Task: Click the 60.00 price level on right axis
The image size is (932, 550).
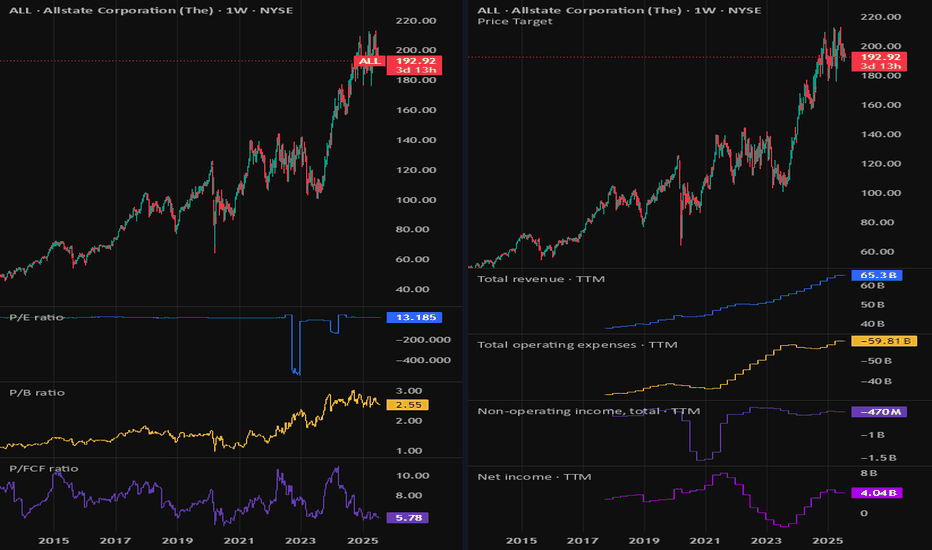Action: click(877, 252)
